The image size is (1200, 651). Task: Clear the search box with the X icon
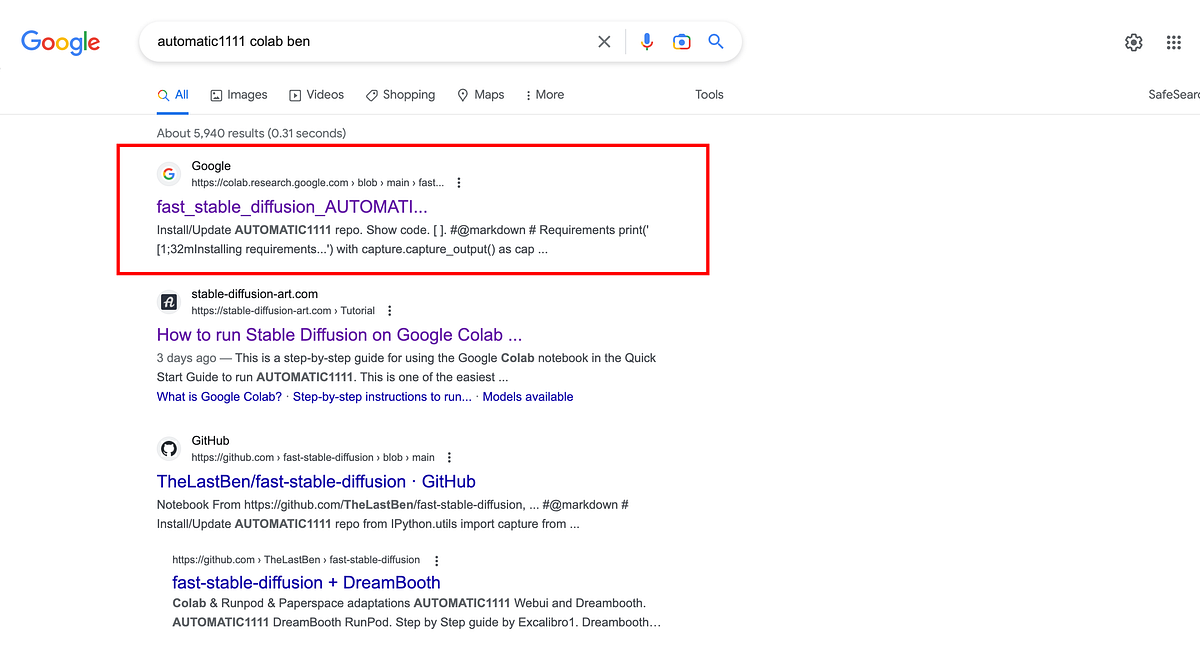pos(604,41)
